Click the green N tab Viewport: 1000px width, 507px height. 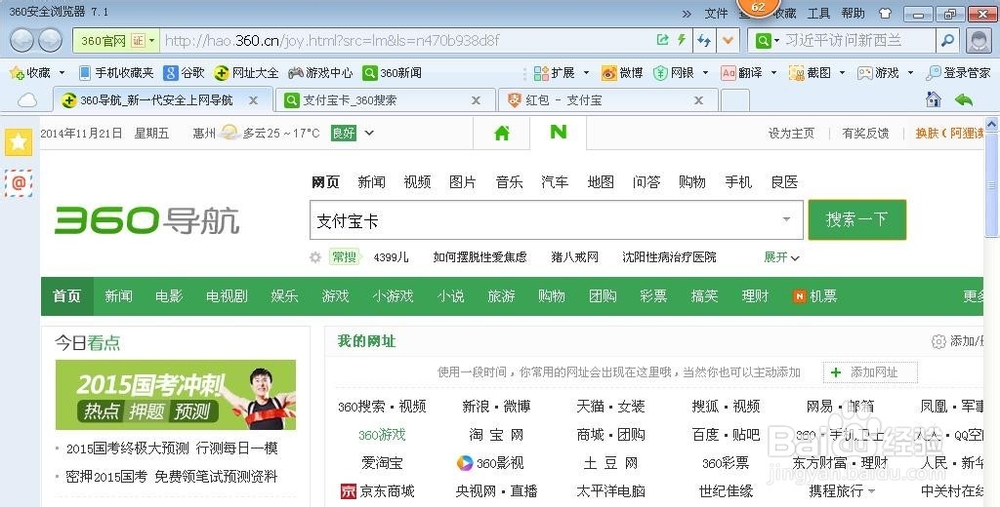[558, 132]
